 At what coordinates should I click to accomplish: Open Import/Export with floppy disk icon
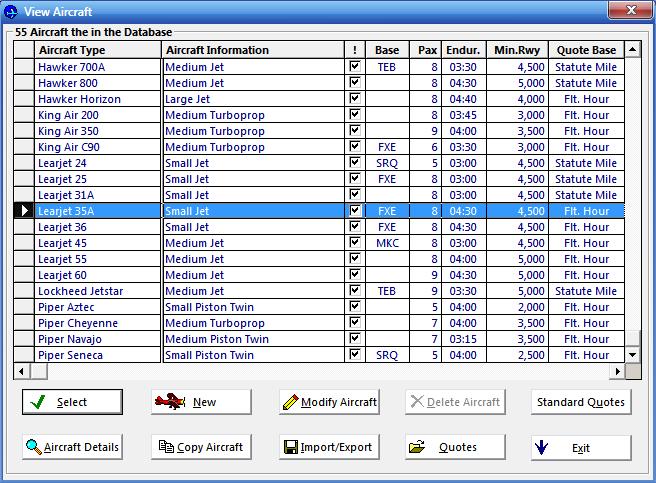[329, 447]
